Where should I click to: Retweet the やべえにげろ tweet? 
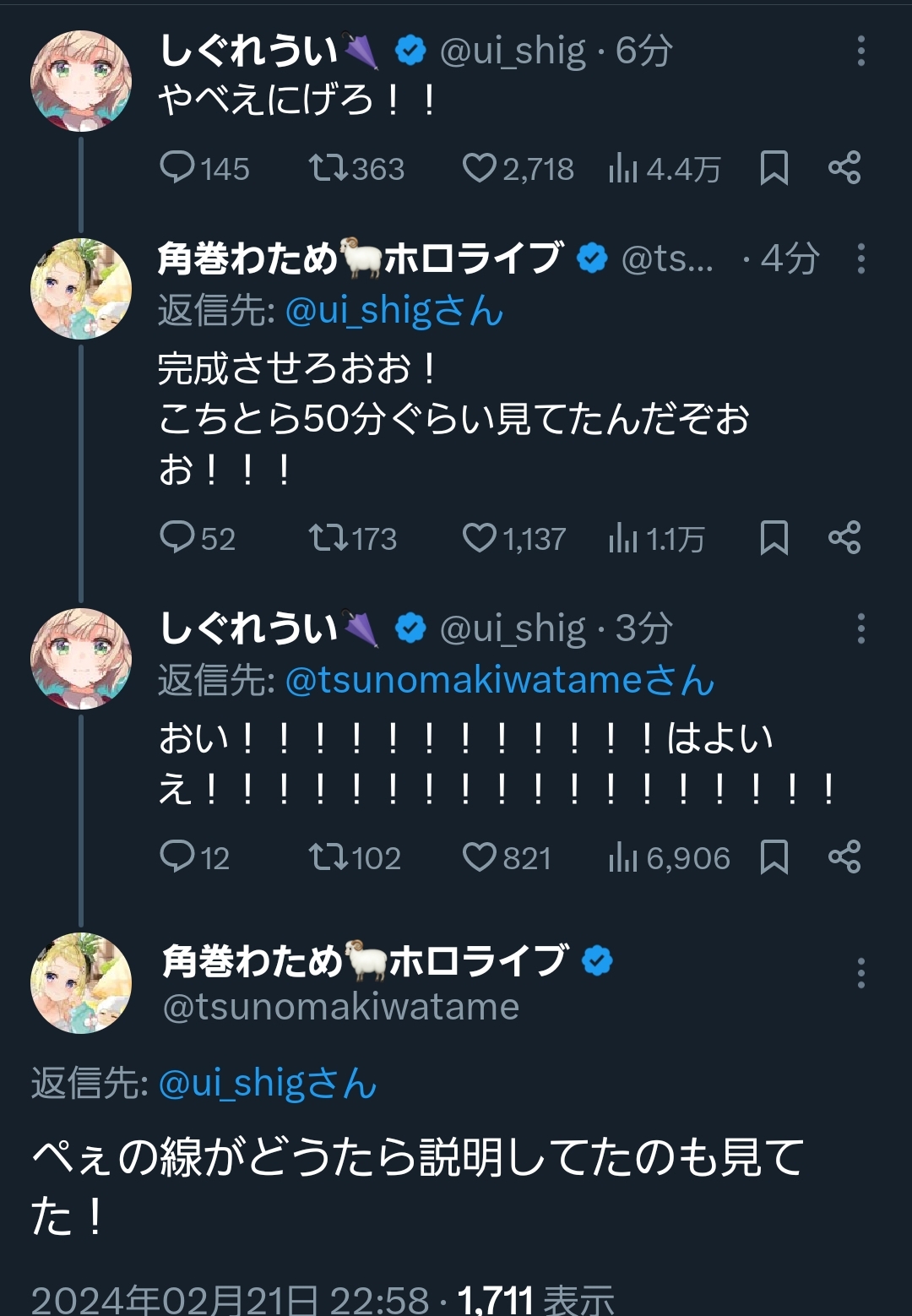pos(328,168)
